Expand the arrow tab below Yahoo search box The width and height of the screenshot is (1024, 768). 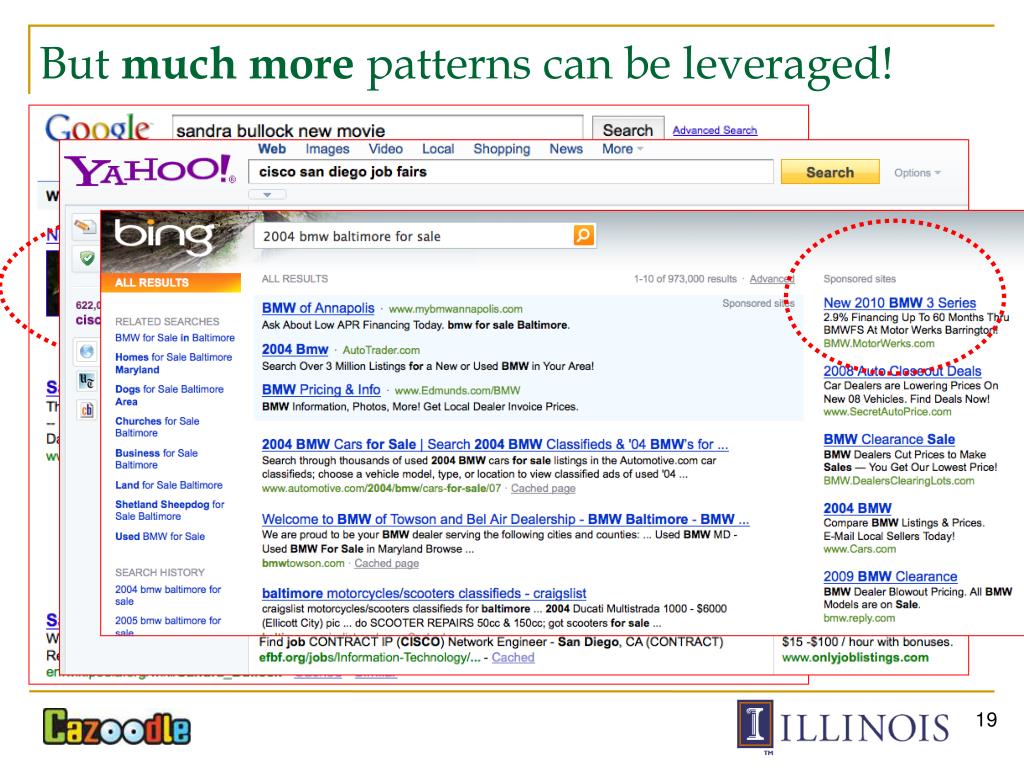pyautogui.click(x=266, y=194)
